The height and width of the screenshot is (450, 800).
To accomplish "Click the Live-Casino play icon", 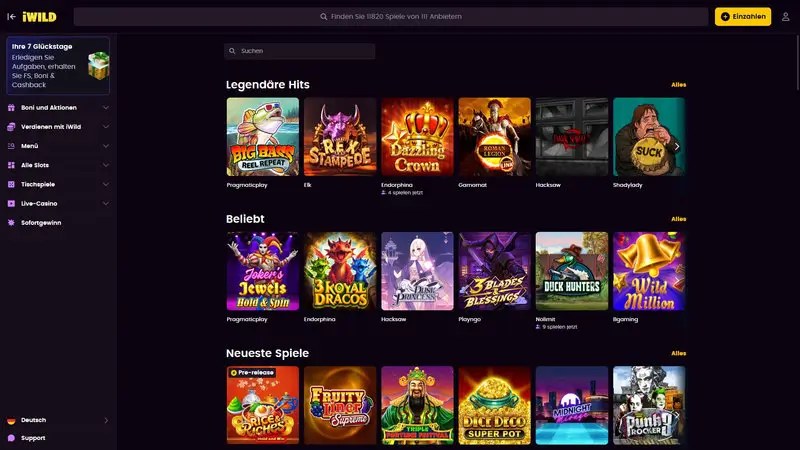I will click(x=11, y=204).
